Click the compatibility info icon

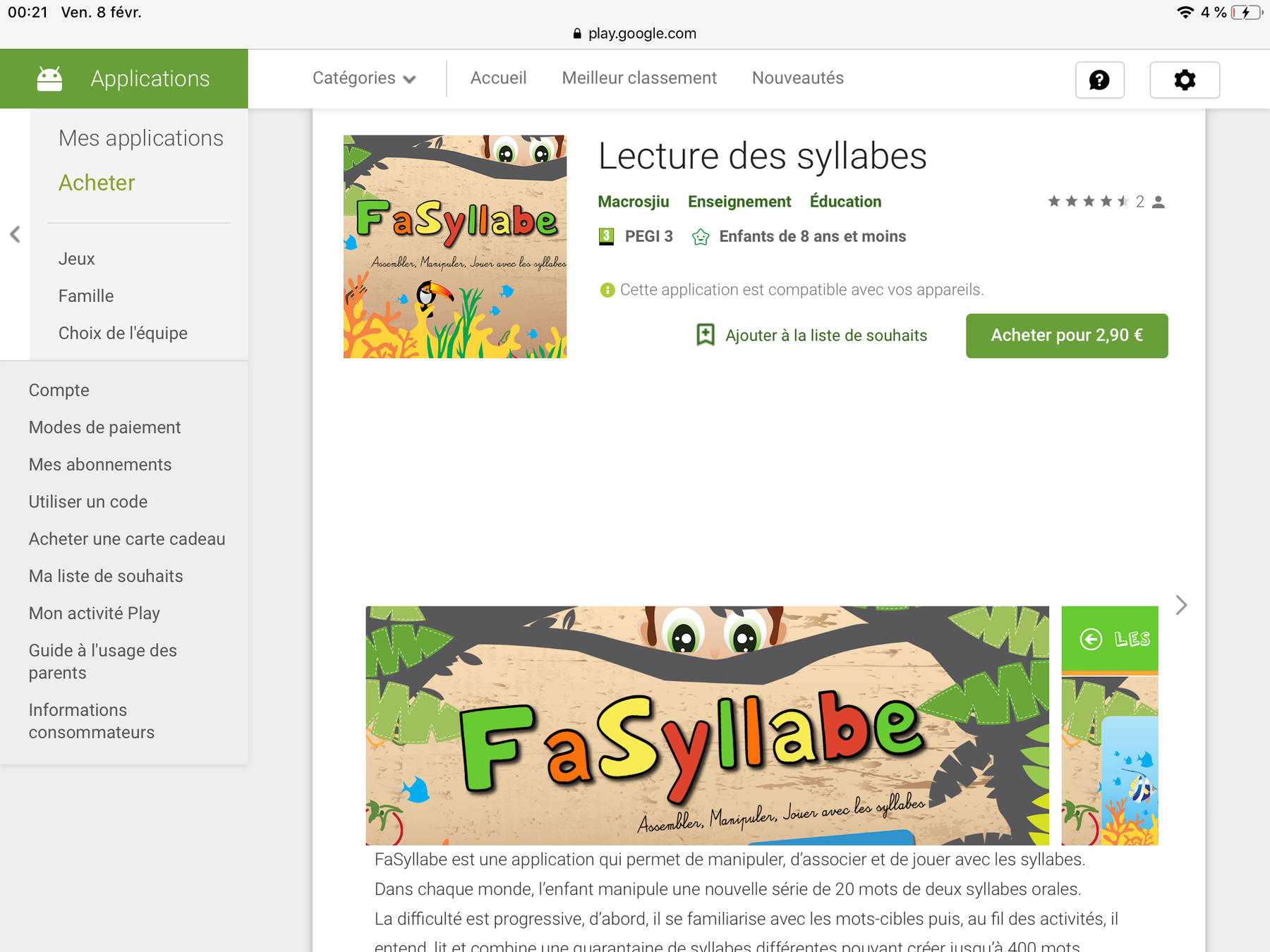pyautogui.click(x=607, y=290)
